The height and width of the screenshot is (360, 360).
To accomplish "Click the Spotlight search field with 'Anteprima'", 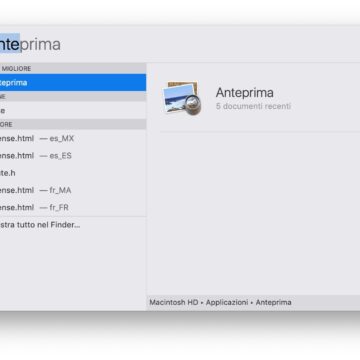I will tap(180, 45).
